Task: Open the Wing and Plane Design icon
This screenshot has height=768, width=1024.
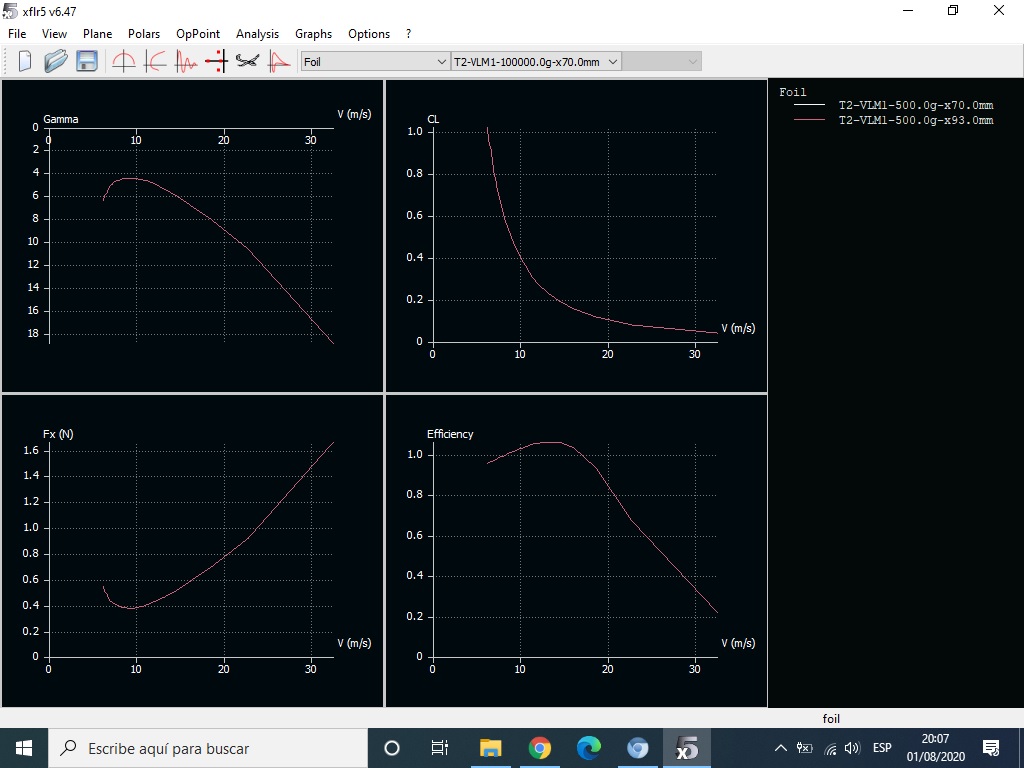Action: click(248, 61)
